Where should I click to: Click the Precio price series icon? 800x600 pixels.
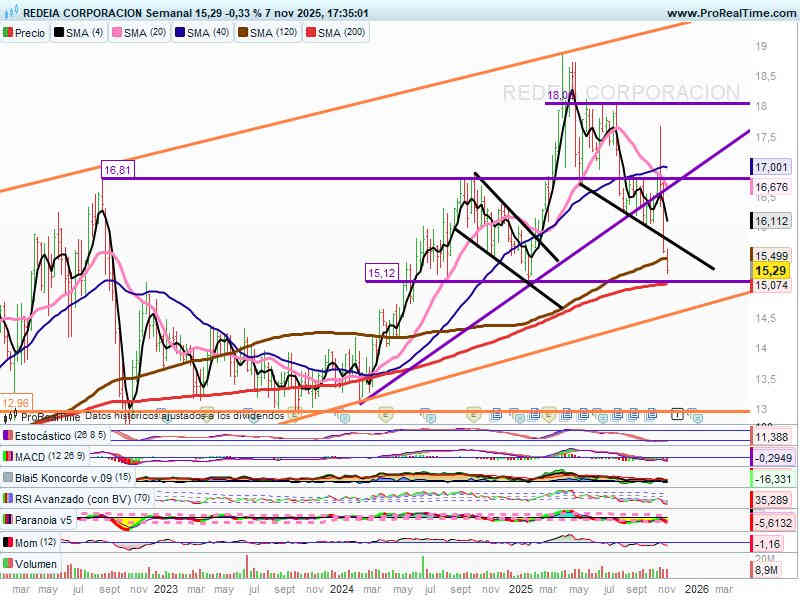[10, 33]
